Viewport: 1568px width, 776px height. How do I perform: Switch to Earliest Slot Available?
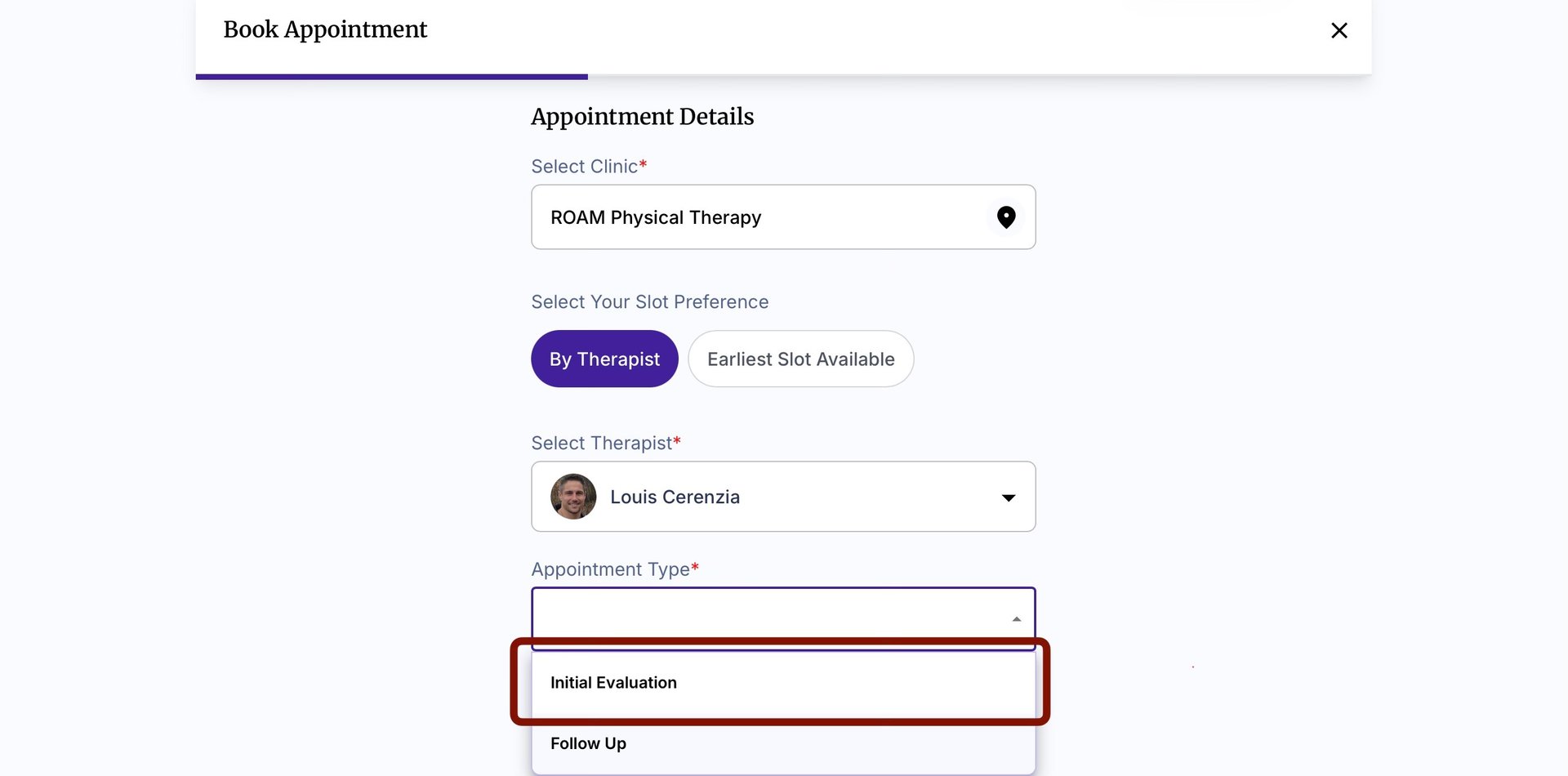[800, 359]
